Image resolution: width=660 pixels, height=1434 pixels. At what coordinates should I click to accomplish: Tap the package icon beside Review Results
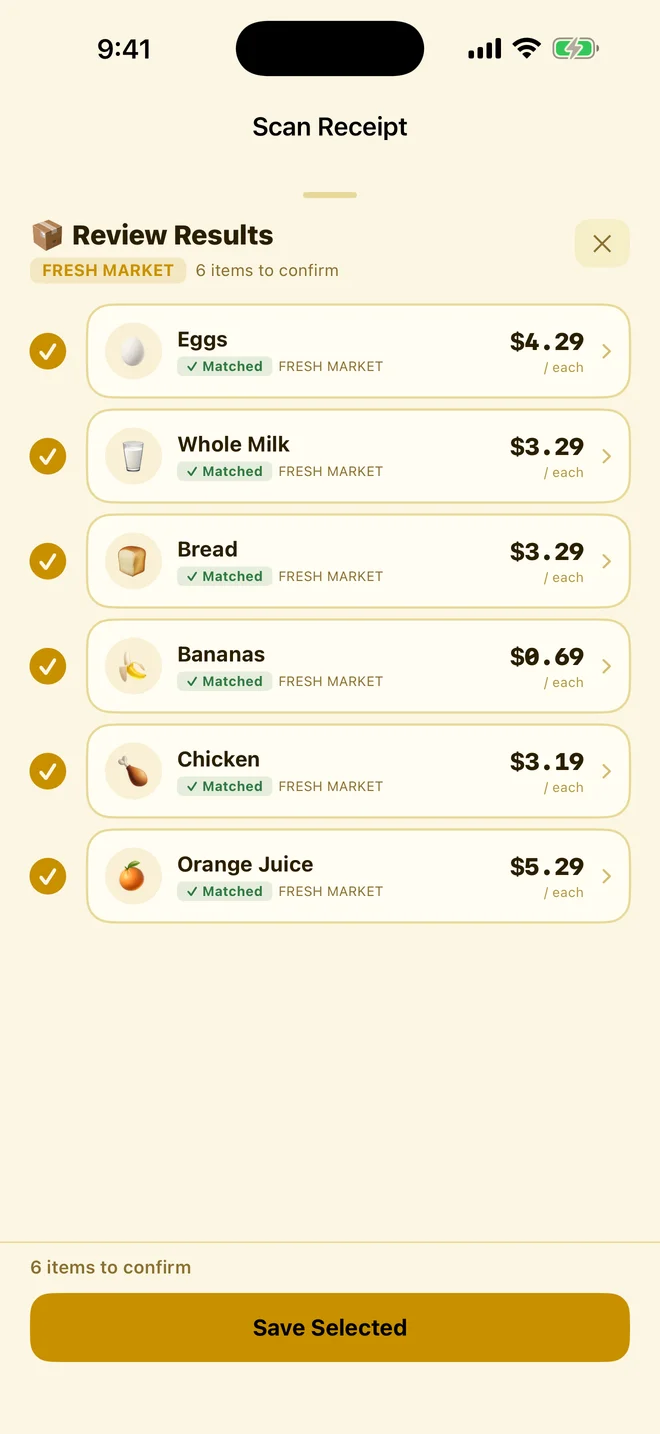point(47,235)
